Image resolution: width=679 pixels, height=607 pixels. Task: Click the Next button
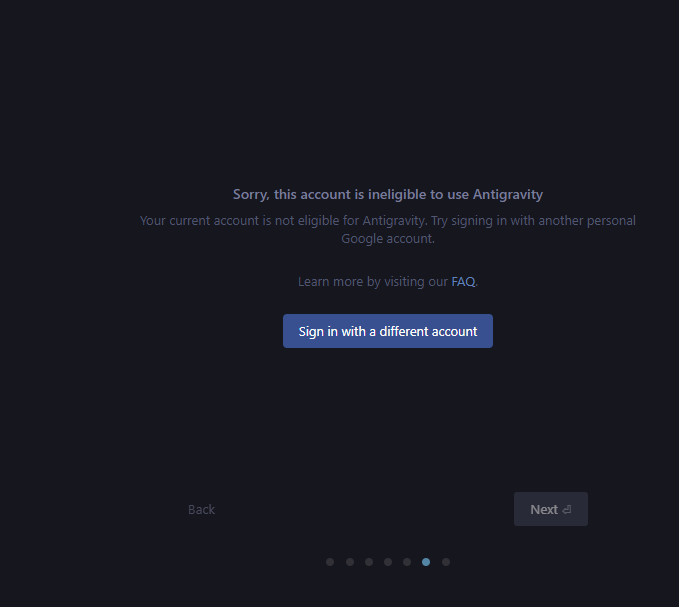pos(551,509)
